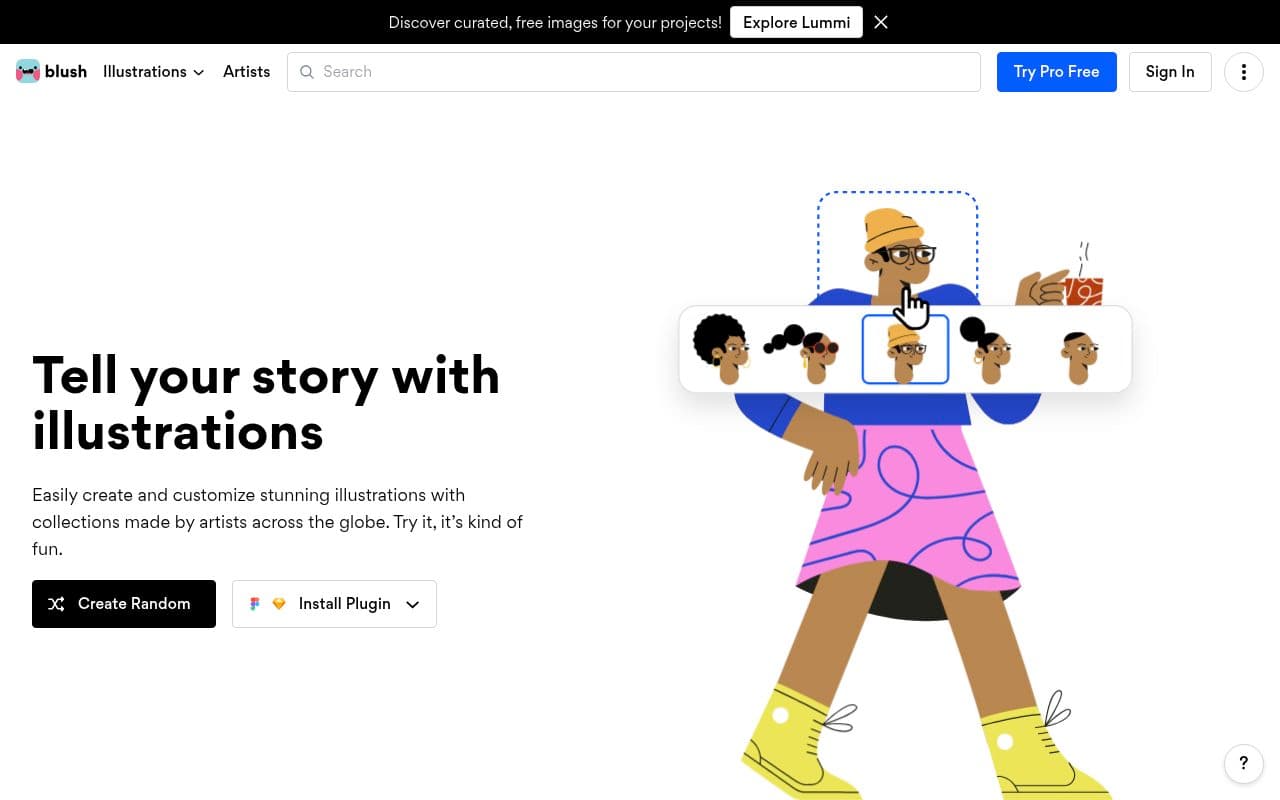1280x800 pixels.
Task: Click the shuffle icon in Create Random
Action: (57, 604)
